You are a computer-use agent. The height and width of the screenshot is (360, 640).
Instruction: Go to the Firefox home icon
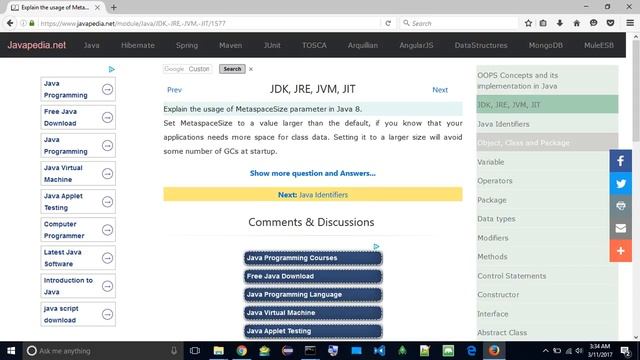coord(576,23)
